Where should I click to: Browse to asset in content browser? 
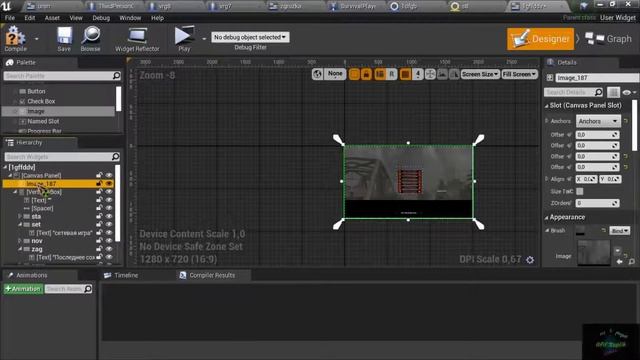coord(91,39)
